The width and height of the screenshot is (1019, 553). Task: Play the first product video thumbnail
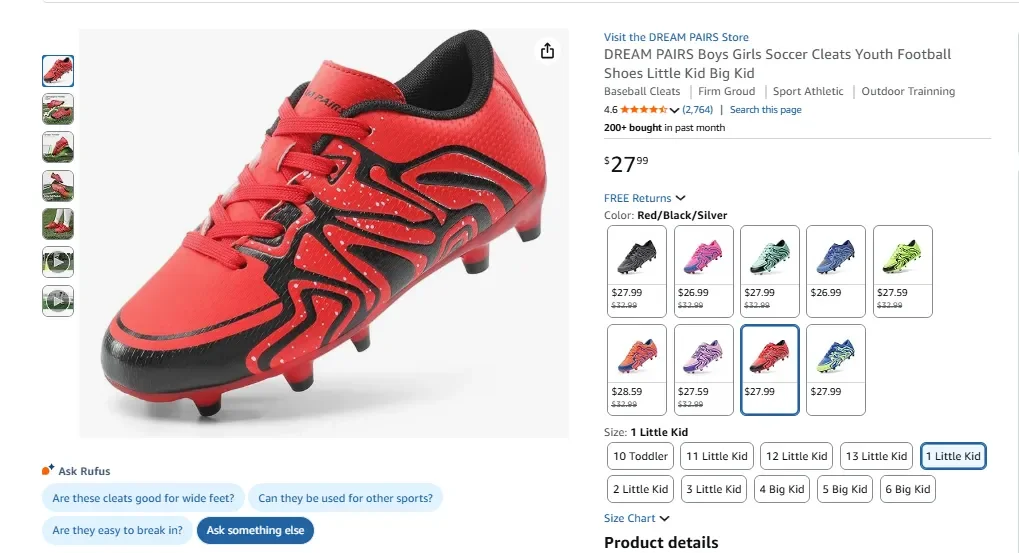tap(58, 262)
